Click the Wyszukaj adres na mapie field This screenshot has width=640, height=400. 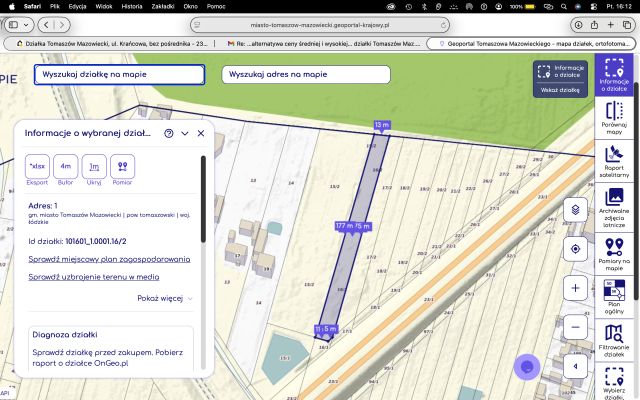point(306,75)
